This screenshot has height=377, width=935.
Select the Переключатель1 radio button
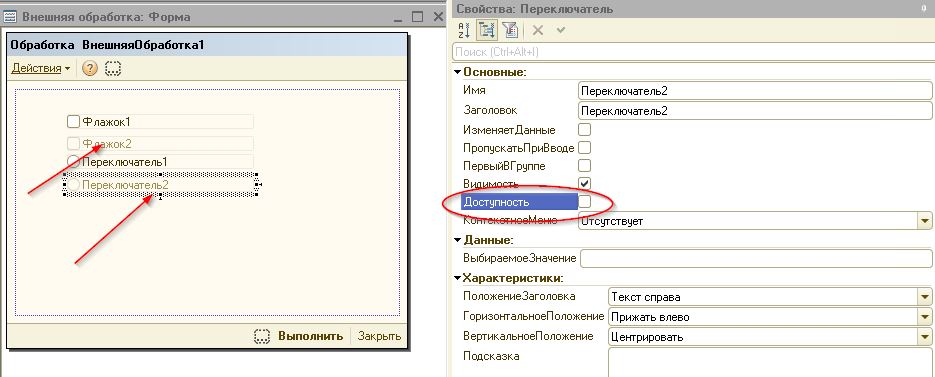(73, 162)
